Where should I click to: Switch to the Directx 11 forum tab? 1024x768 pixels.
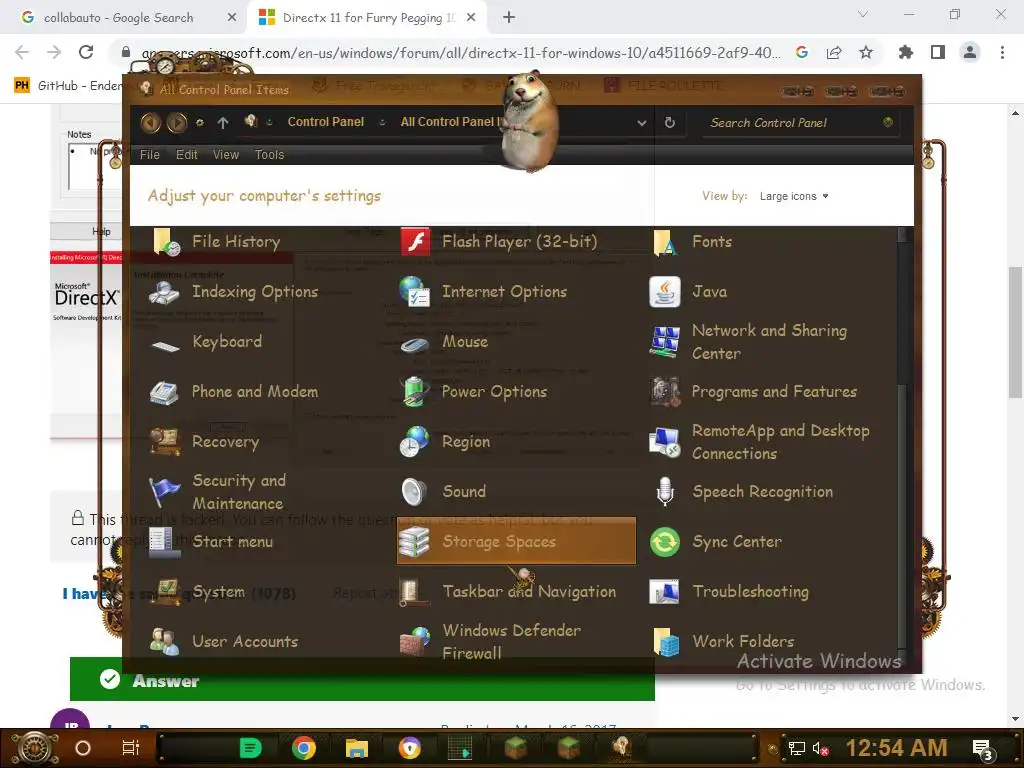(366, 18)
